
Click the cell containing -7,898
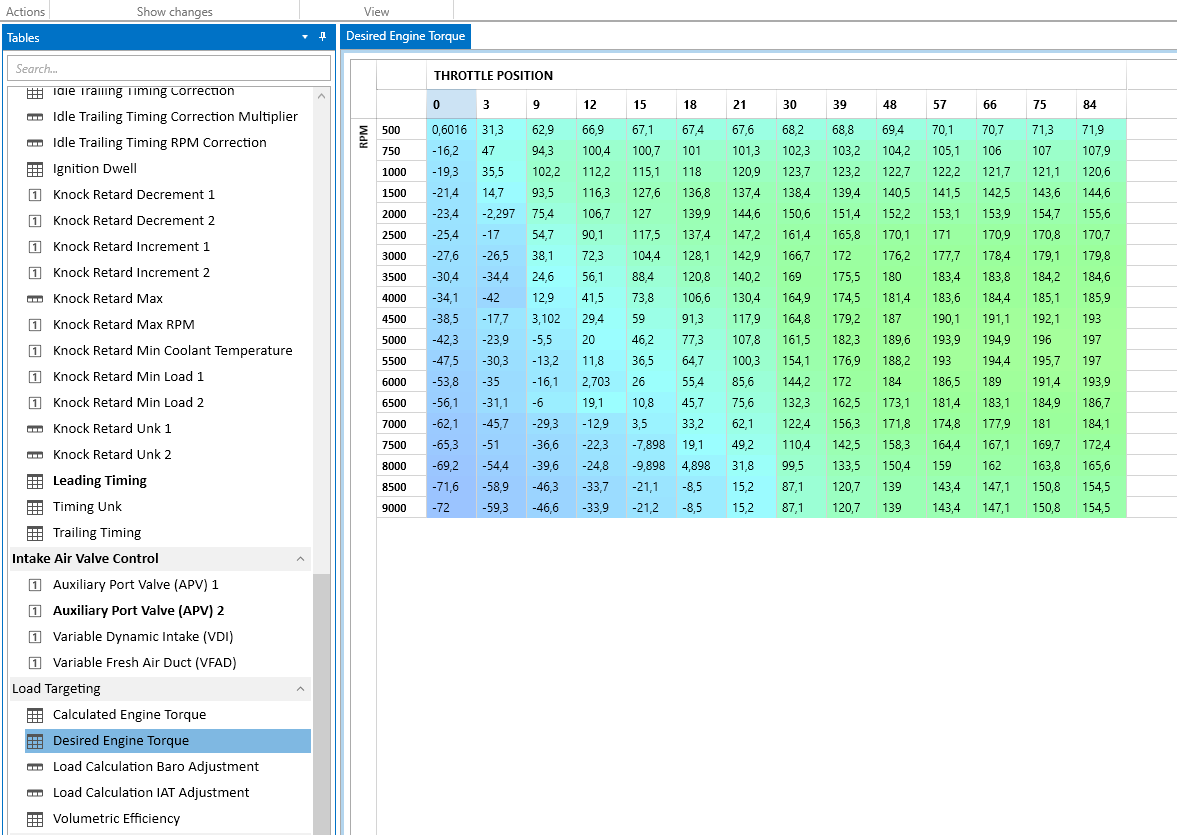point(652,445)
